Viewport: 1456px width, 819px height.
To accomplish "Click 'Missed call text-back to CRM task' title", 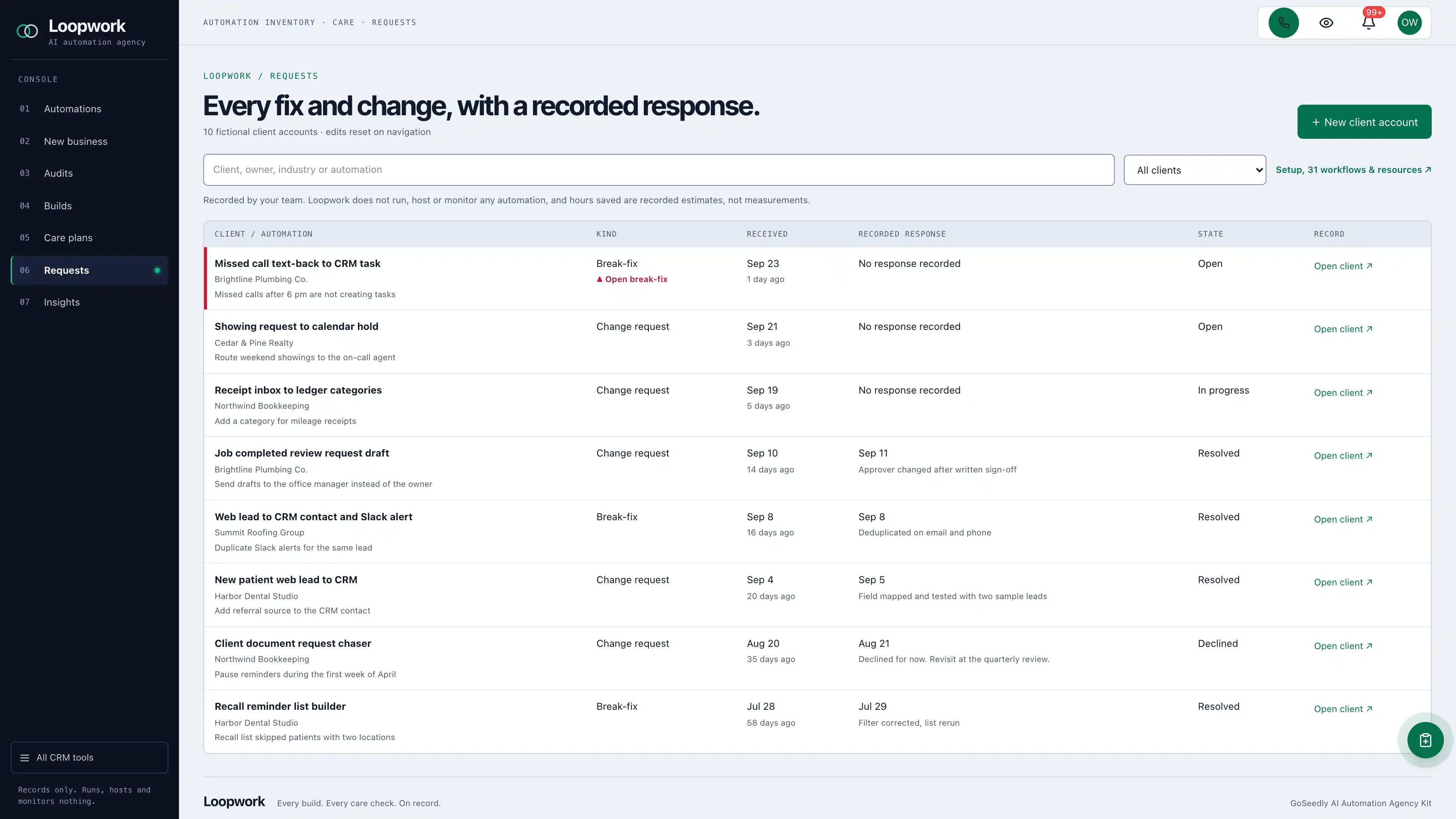I will [x=297, y=264].
